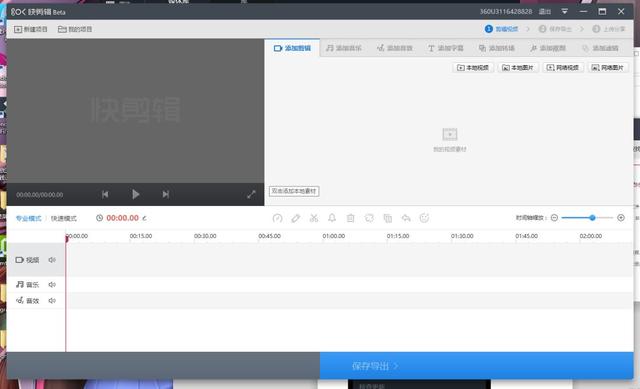Click the red playhead on timeline
Viewport: 640px width, 389px height.
[x=67, y=238]
